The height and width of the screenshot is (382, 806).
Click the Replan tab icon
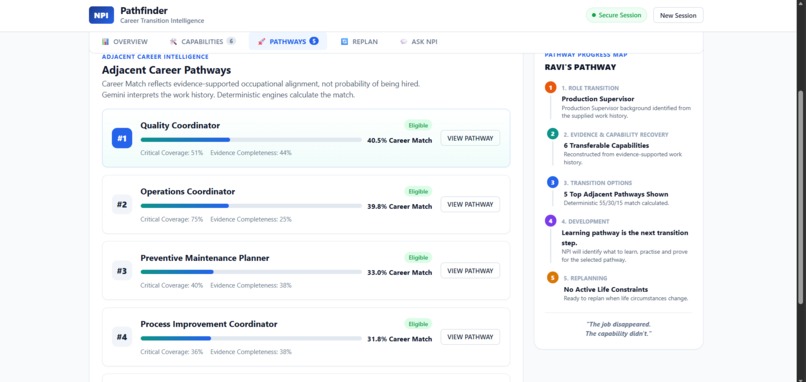(344, 42)
